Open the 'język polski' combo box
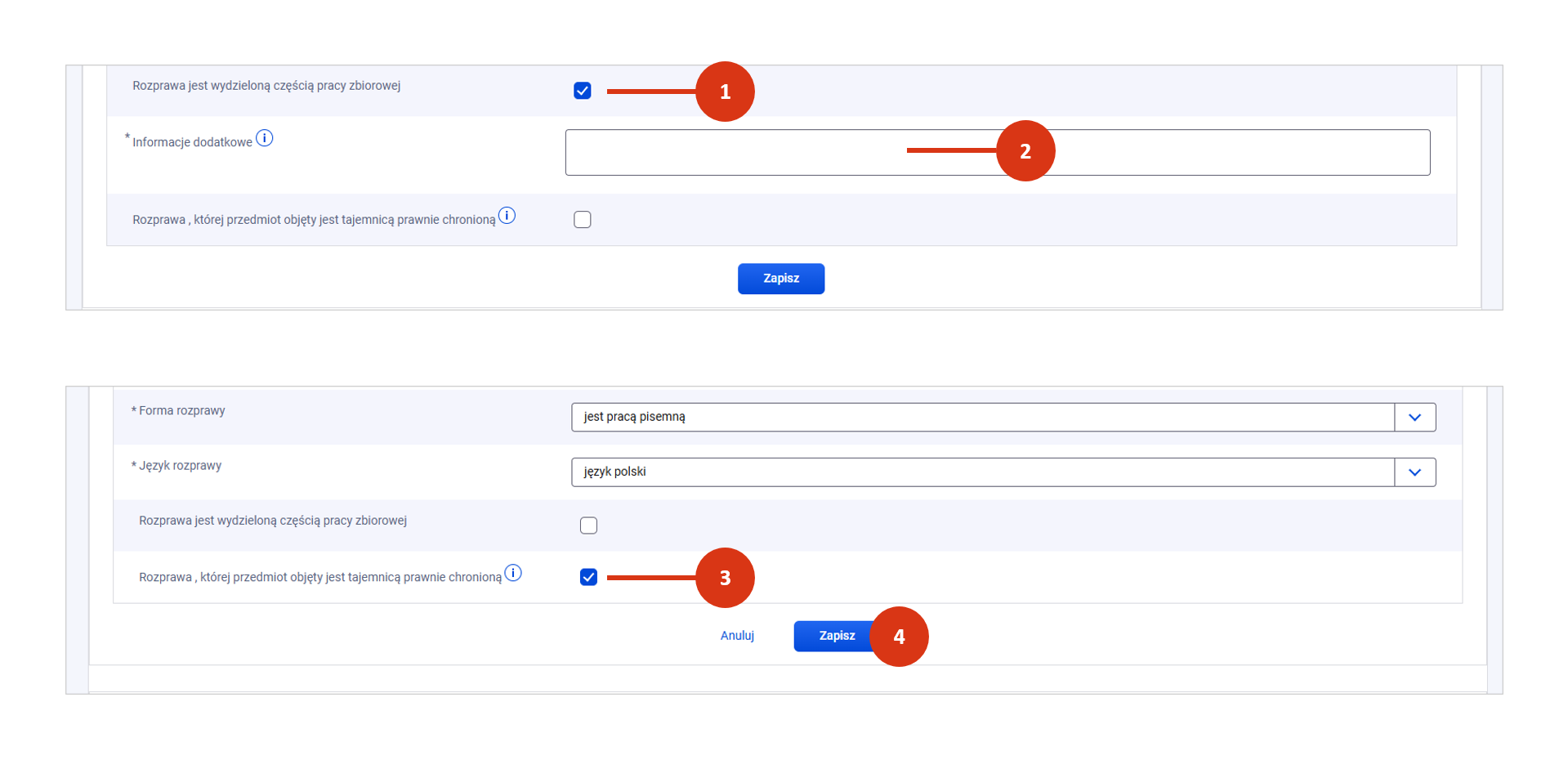This screenshot has width=1568, height=778. coord(982,472)
